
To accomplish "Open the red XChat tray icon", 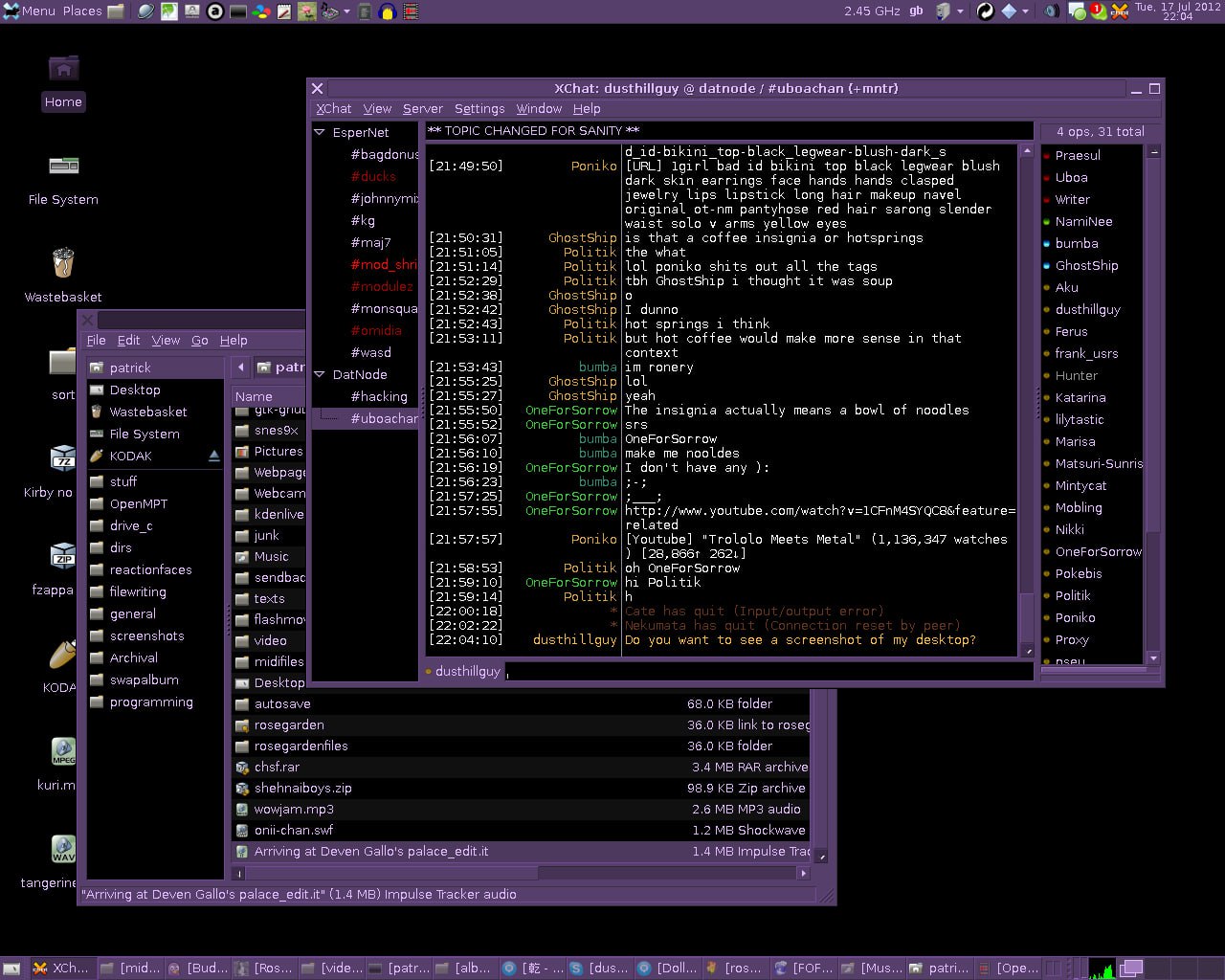I will 1119,11.
